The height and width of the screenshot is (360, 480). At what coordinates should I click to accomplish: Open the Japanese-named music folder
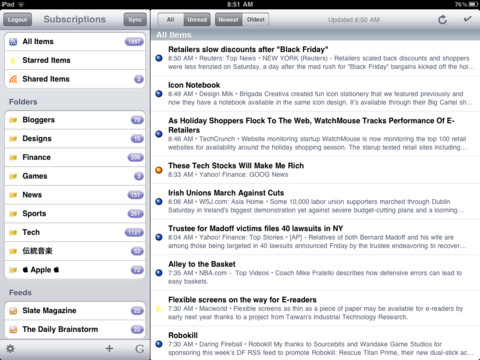point(75,251)
